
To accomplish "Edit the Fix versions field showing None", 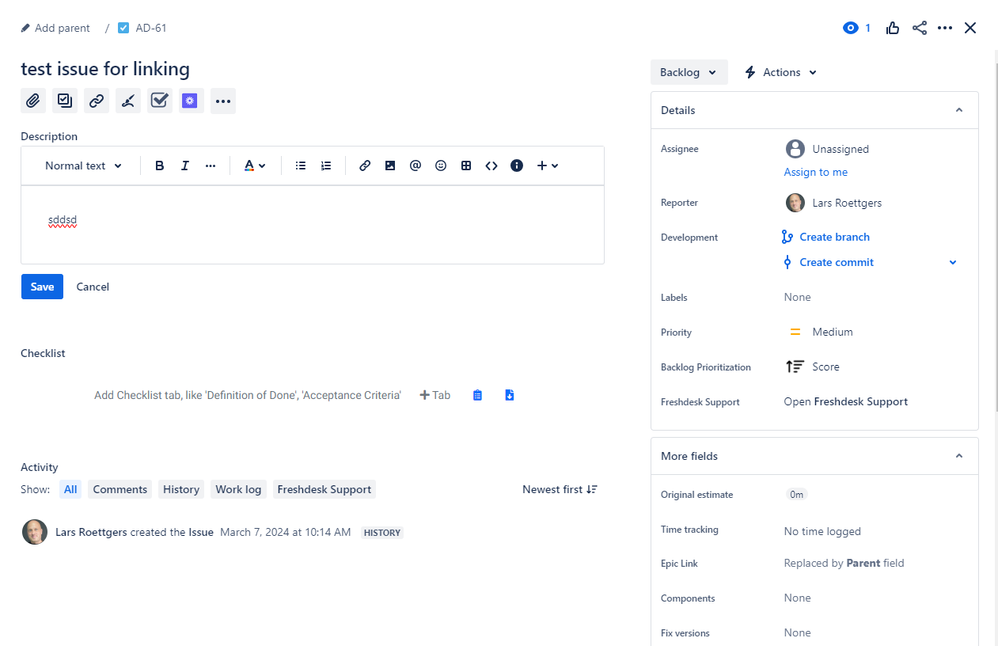I will (x=798, y=633).
